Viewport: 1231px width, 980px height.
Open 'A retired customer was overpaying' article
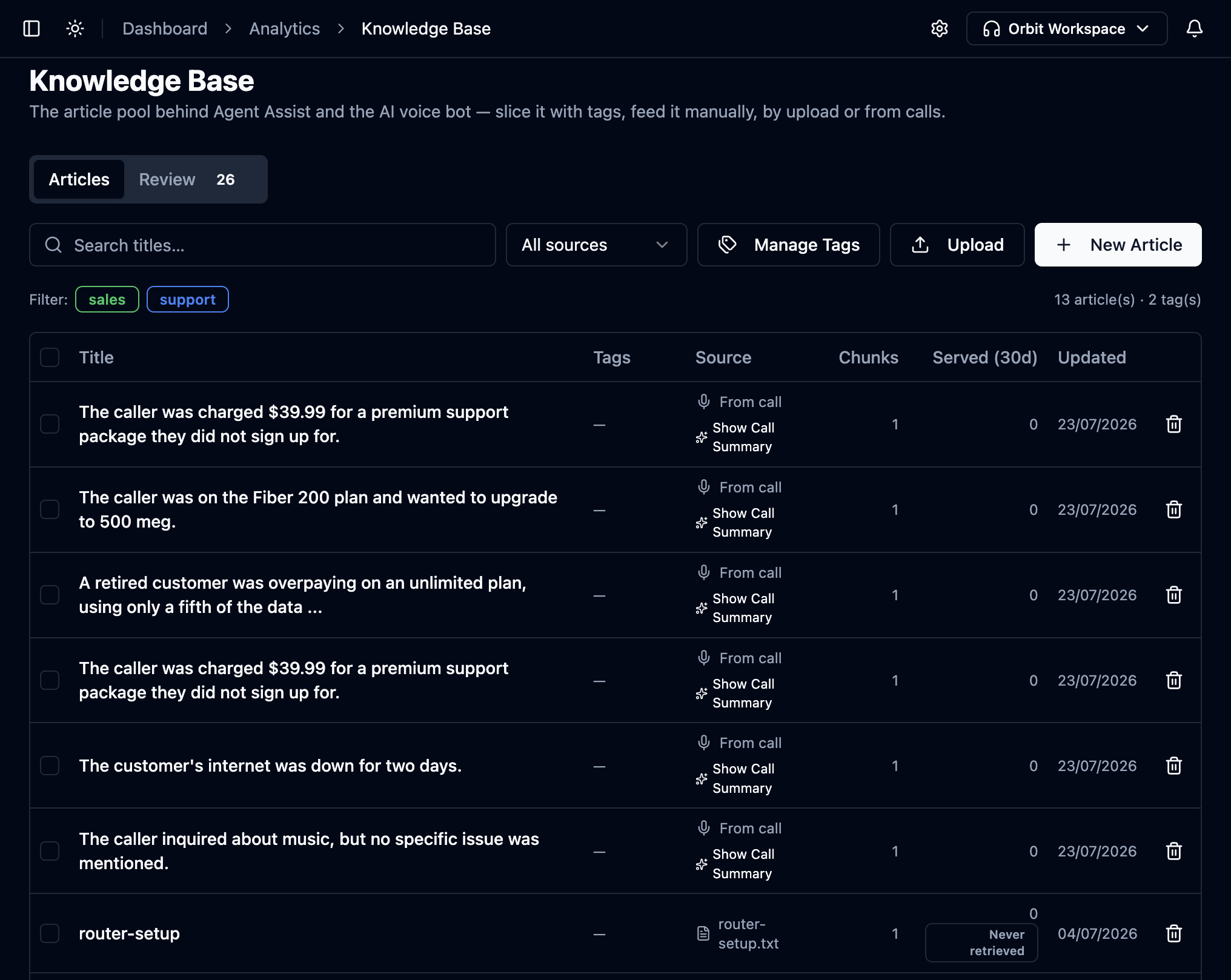pyautogui.click(x=303, y=595)
